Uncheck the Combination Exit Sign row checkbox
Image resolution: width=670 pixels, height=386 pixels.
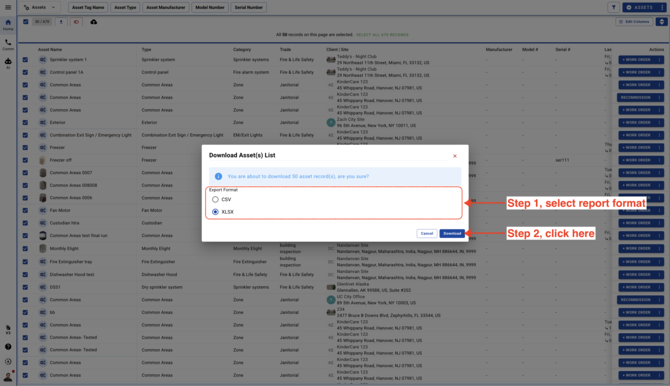tap(25, 135)
